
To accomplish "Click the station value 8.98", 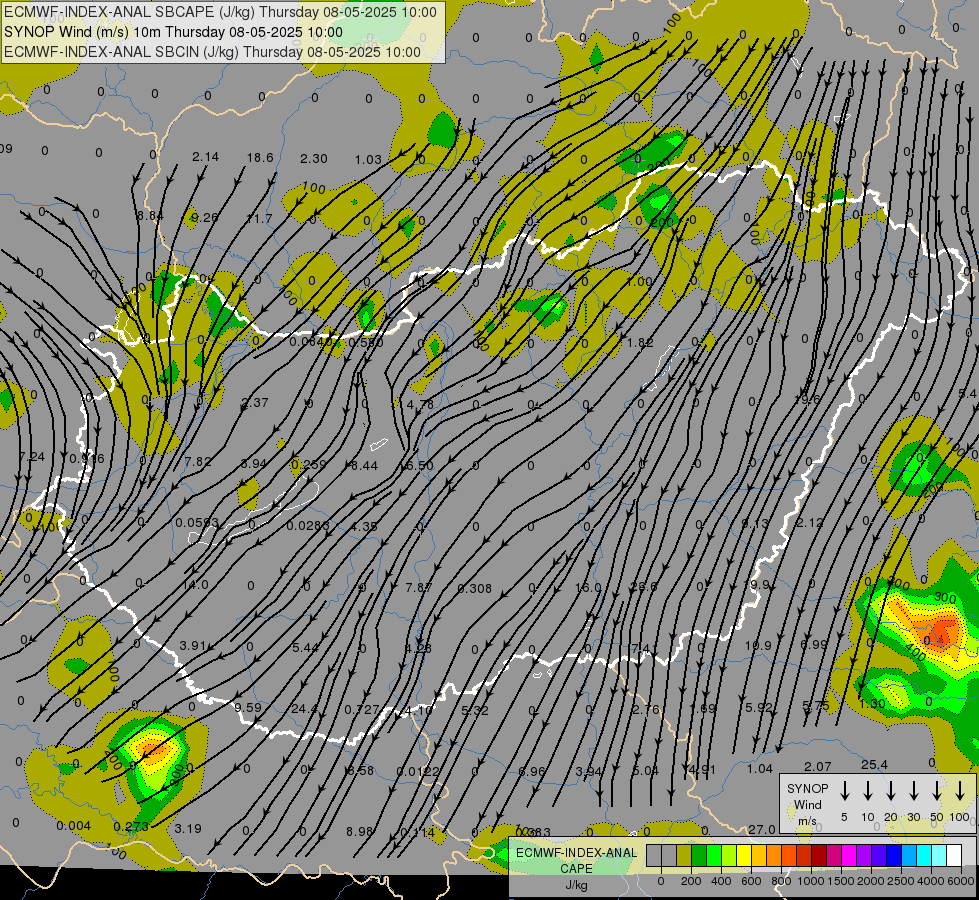I will (360, 831).
